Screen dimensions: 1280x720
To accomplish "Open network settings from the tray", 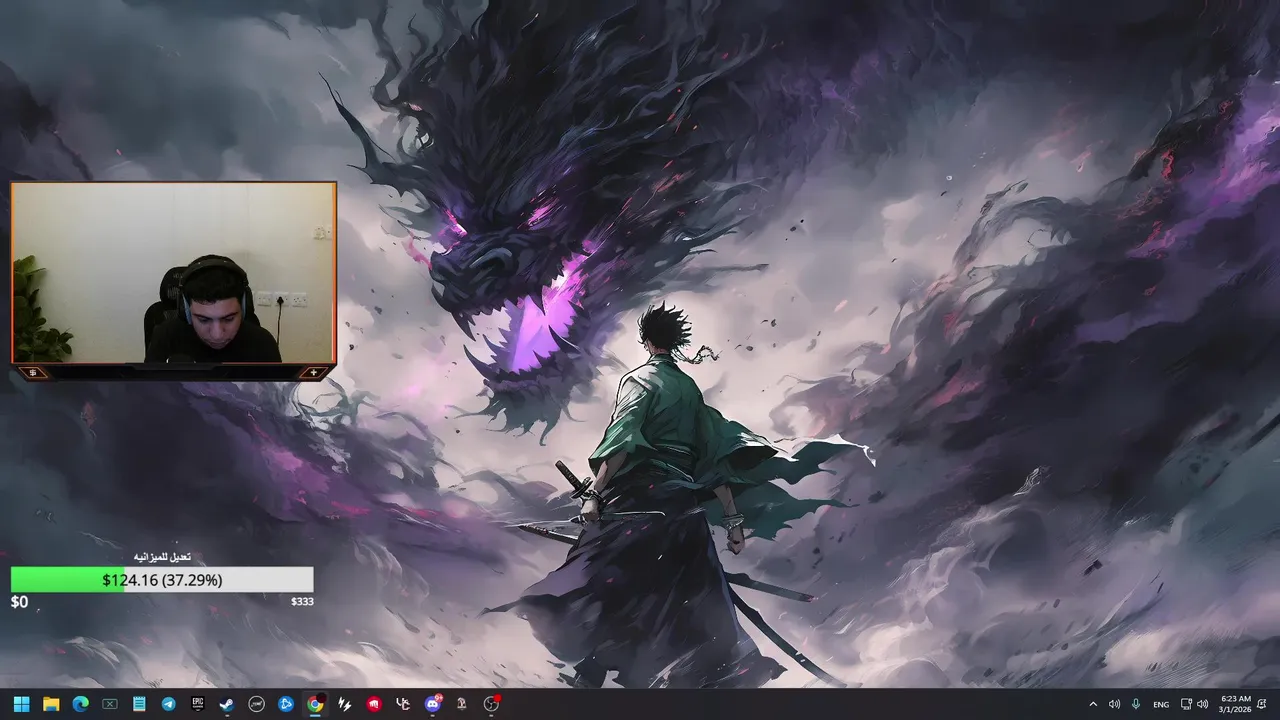I will (1186, 704).
